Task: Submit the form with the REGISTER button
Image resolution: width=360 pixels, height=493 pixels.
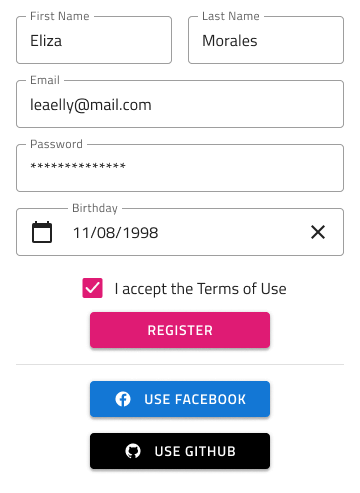Action: tap(180, 330)
